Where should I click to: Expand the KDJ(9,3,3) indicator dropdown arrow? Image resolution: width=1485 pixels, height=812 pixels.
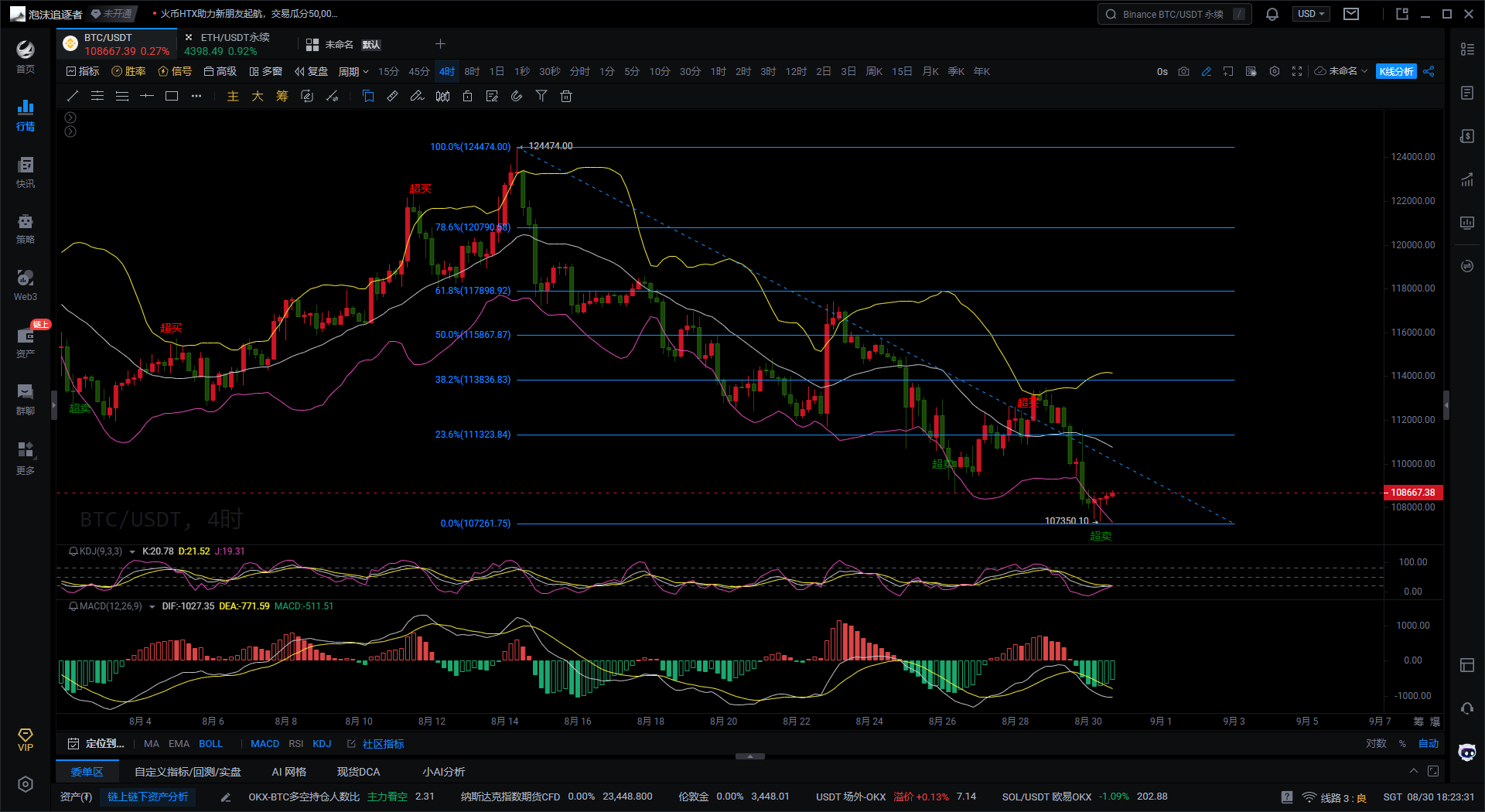132,551
